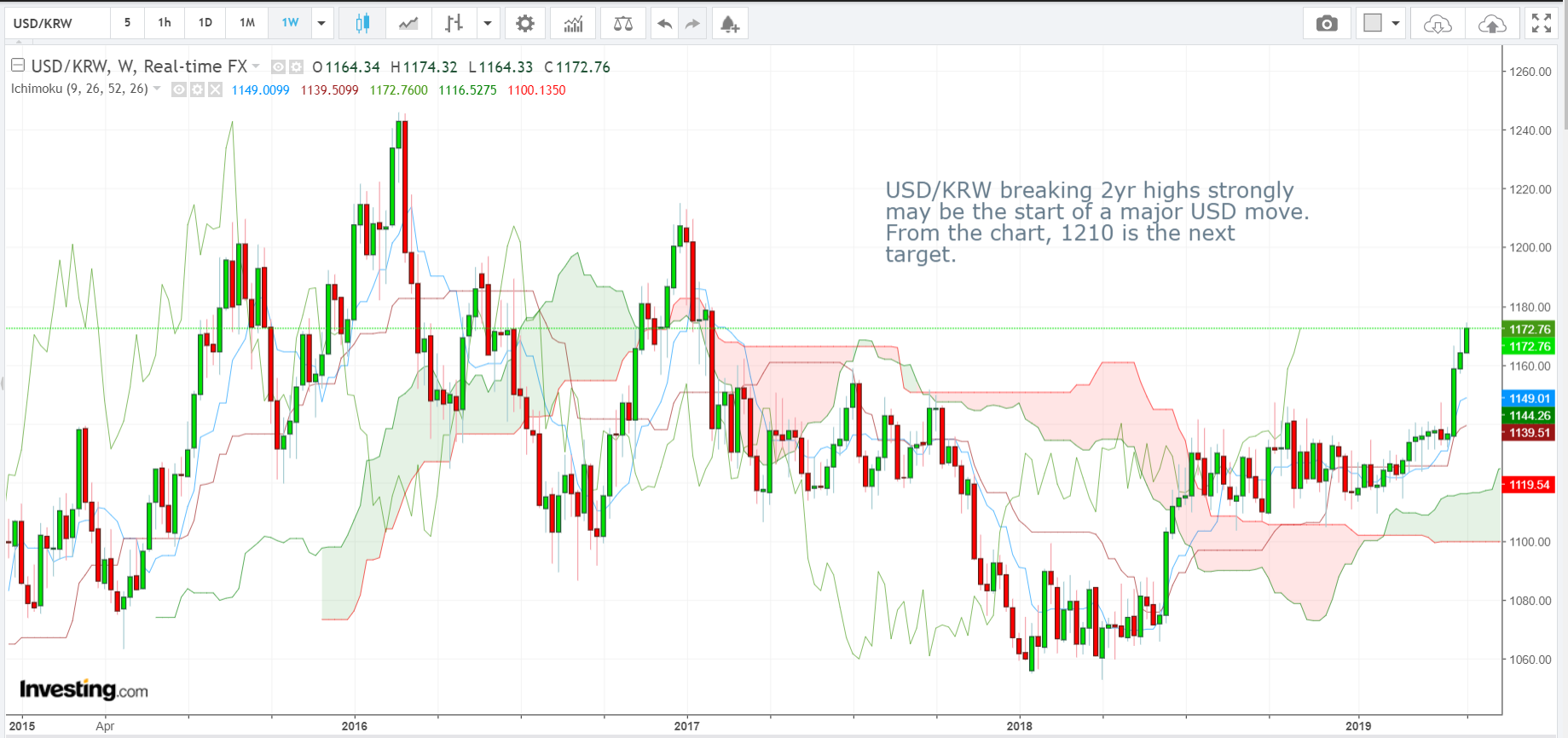1568x738 pixels.
Task: Edit the USD/KRW symbol field
Action: pos(58,23)
